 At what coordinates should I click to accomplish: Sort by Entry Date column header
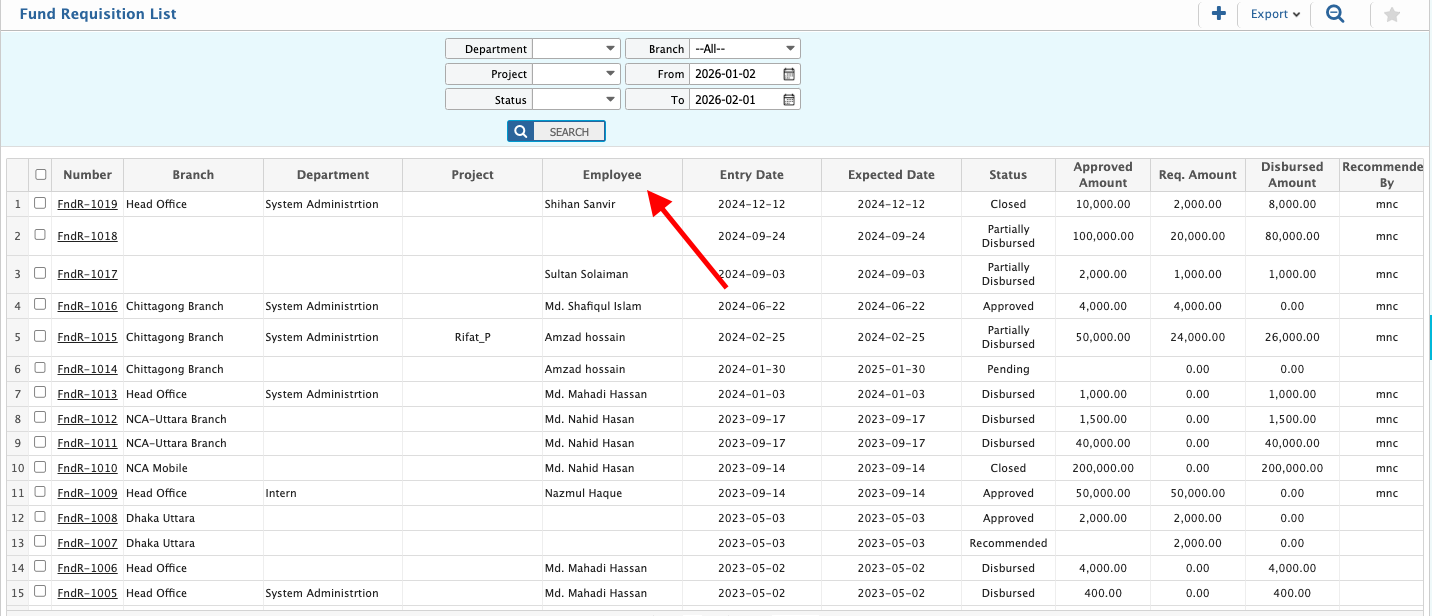click(x=751, y=175)
